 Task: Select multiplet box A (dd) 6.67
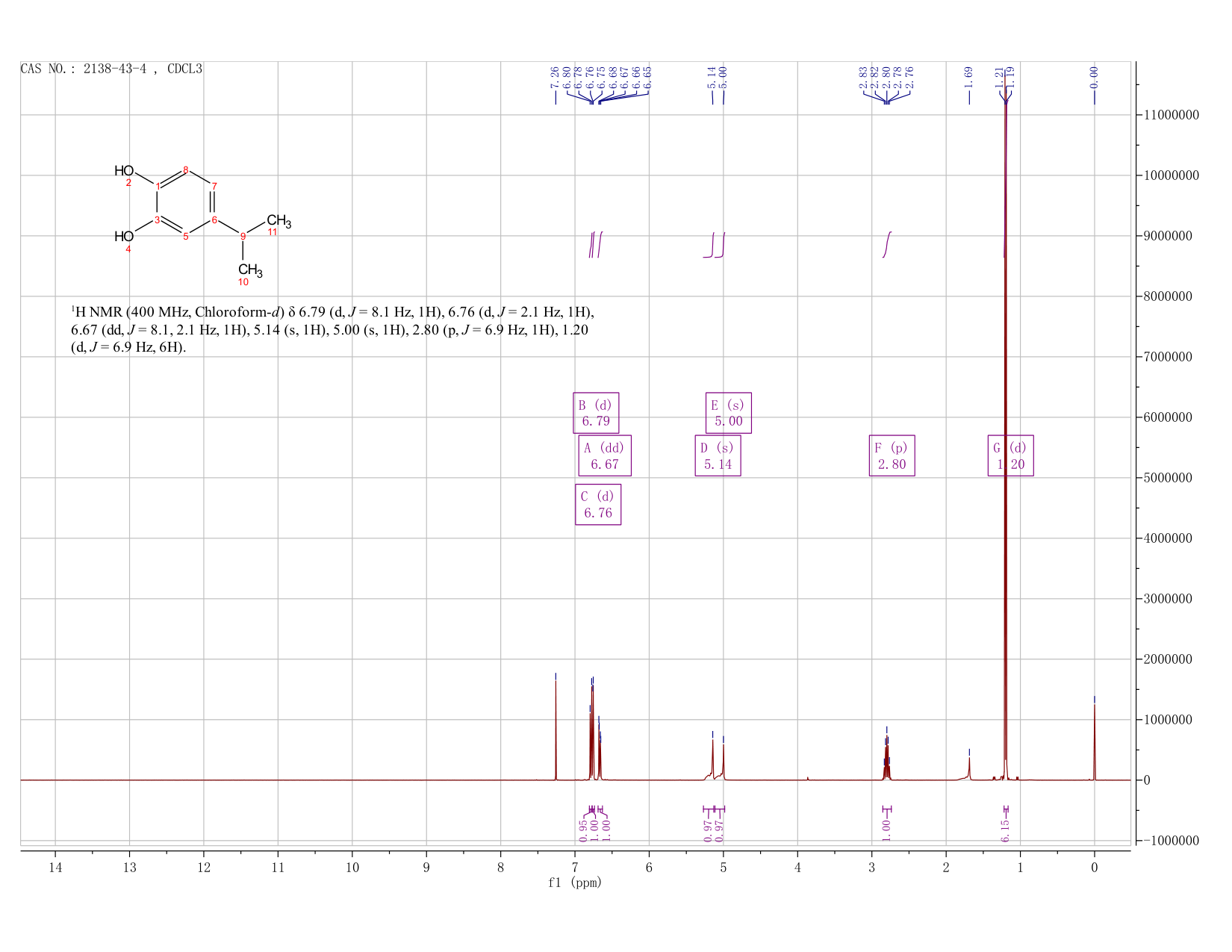pos(605,455)
